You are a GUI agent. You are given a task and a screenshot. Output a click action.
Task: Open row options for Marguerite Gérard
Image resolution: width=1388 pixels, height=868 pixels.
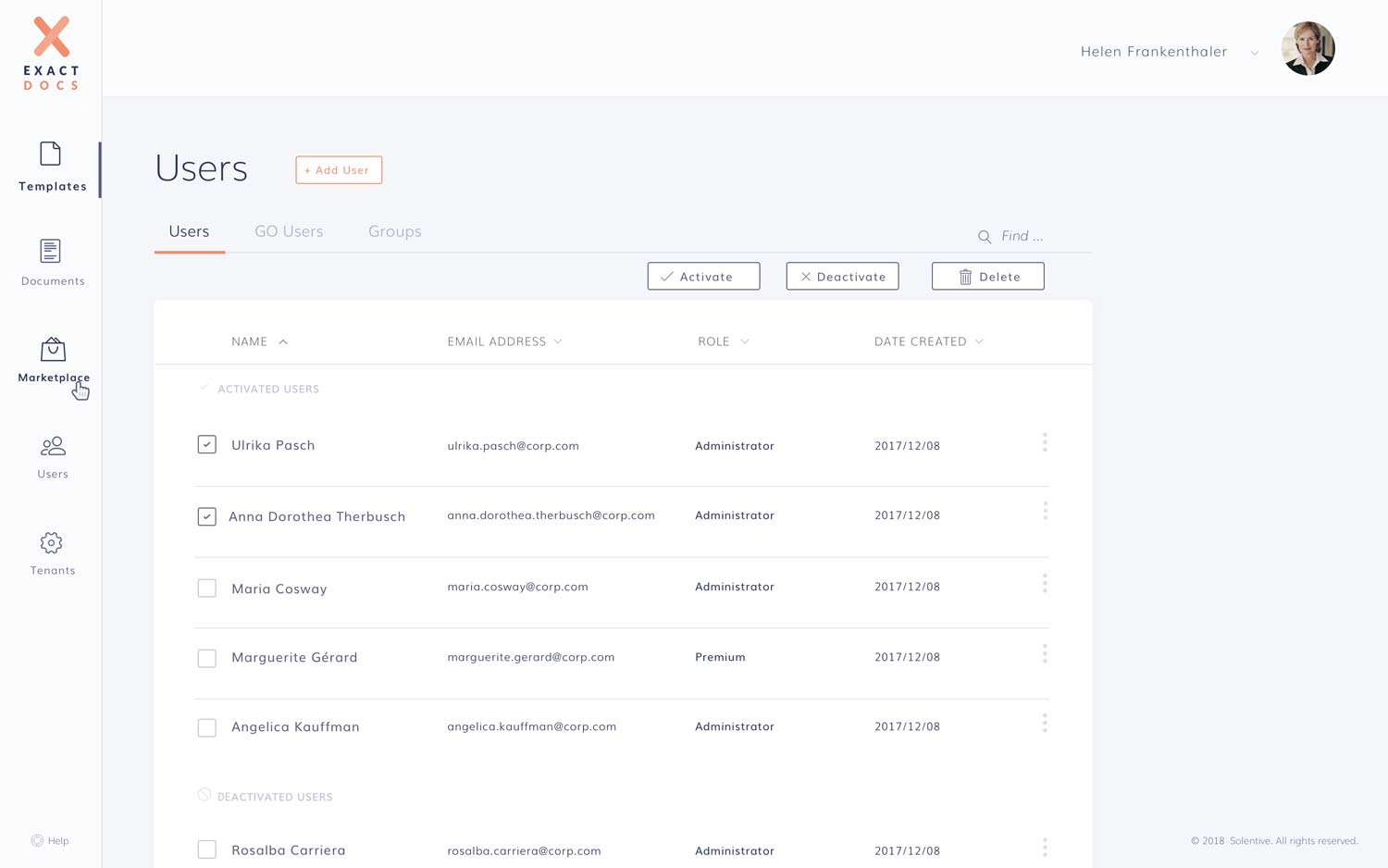pos(1045,653)
